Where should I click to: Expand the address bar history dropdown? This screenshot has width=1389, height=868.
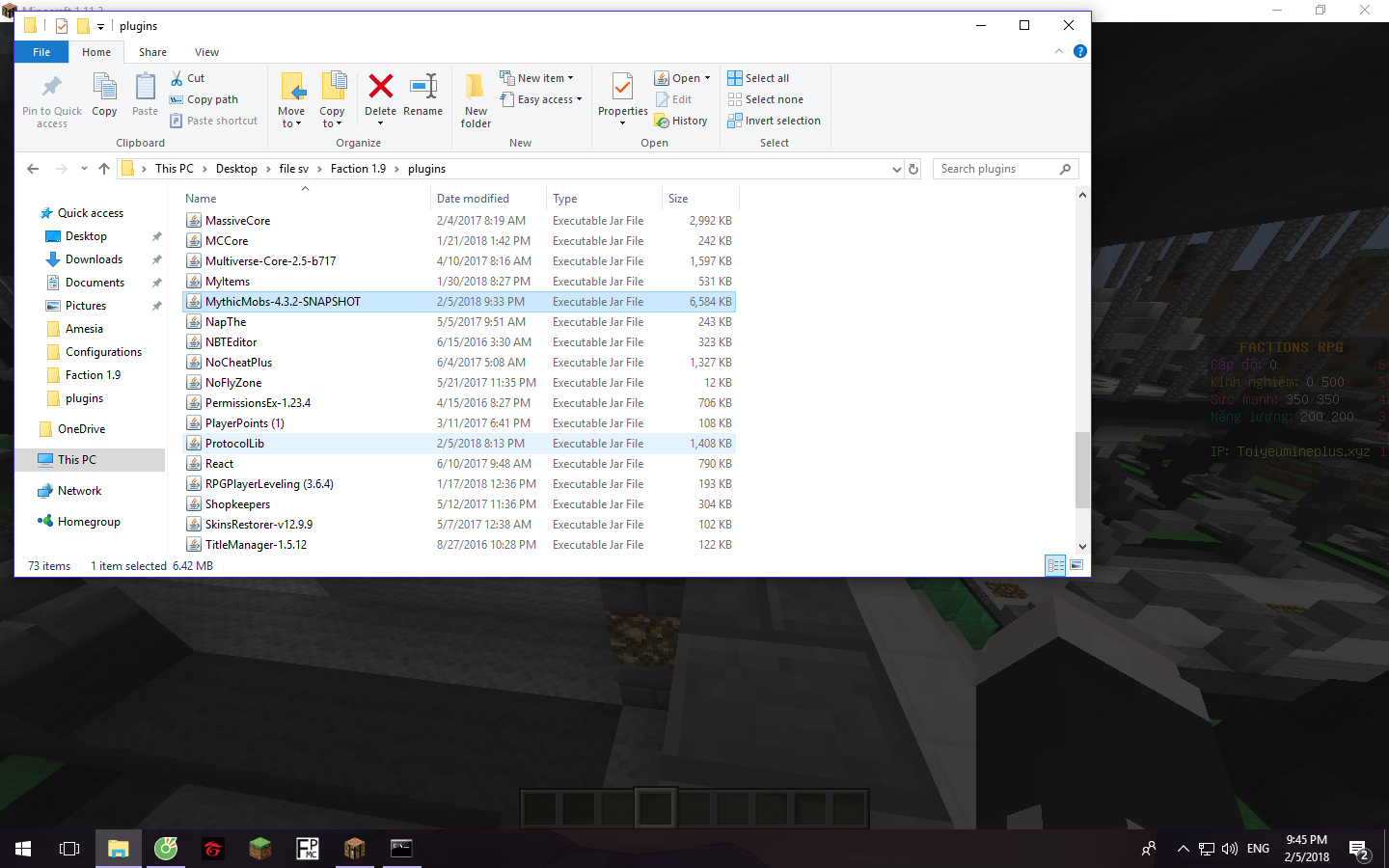897,169
